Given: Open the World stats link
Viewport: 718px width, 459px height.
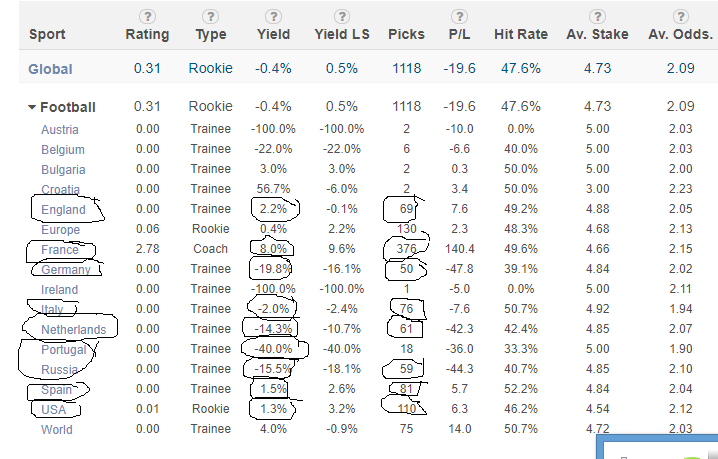Looking at the screenshot, I should pyautogui.click(x=57, y=430).
